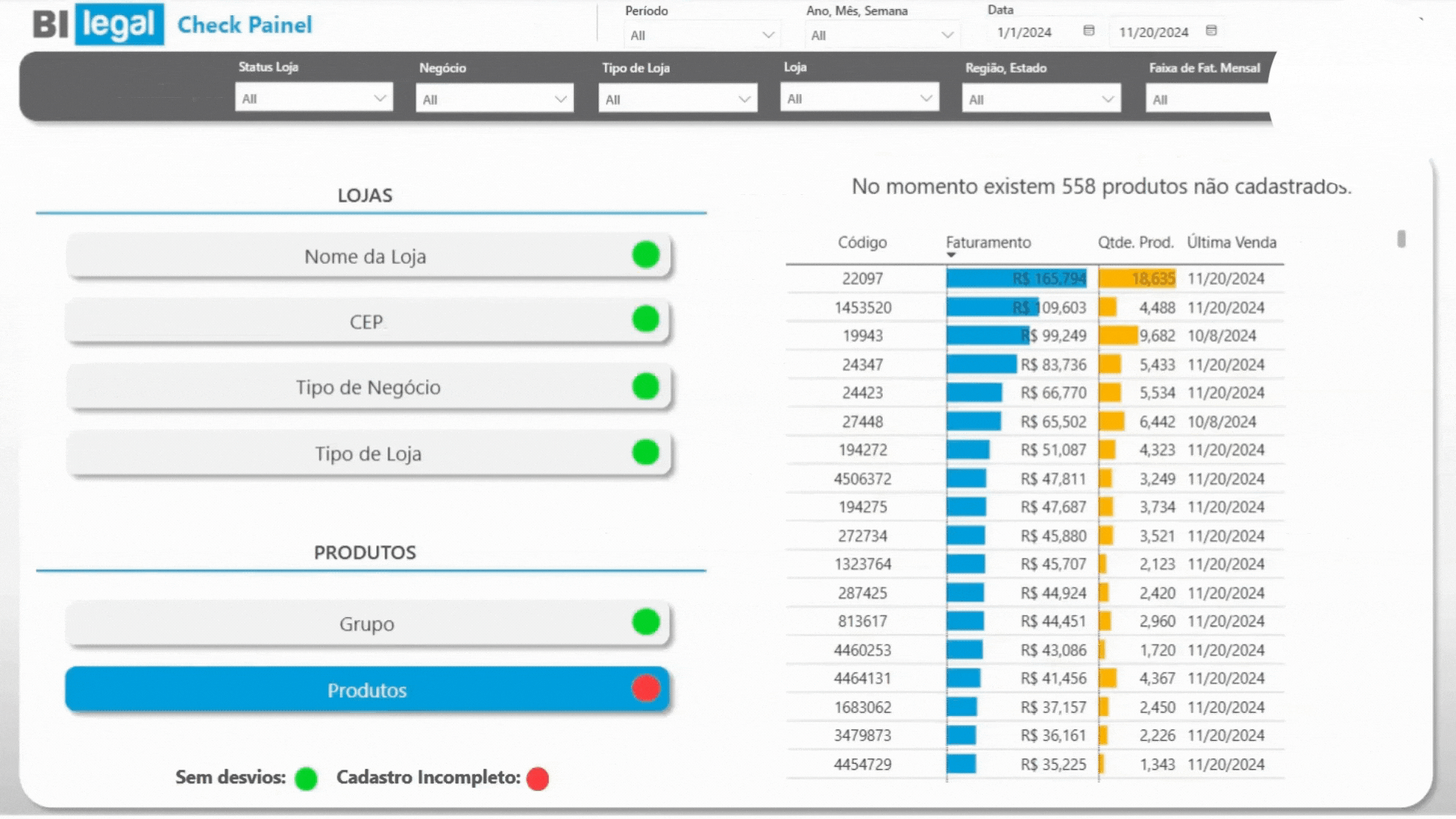This screenshot has height=819, width=1456.
Task: Click the red Cadastro Incompleto legend dot
Action: 538,779
